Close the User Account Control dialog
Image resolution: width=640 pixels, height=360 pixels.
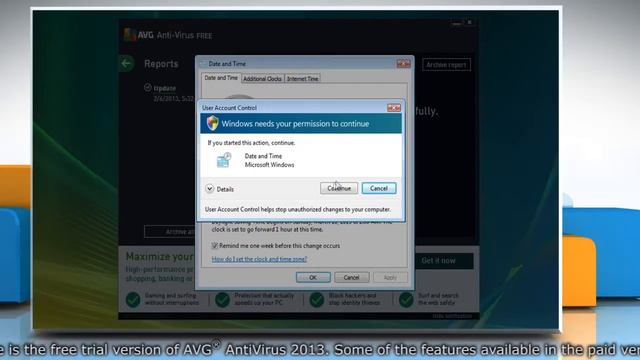pos(394,108)
